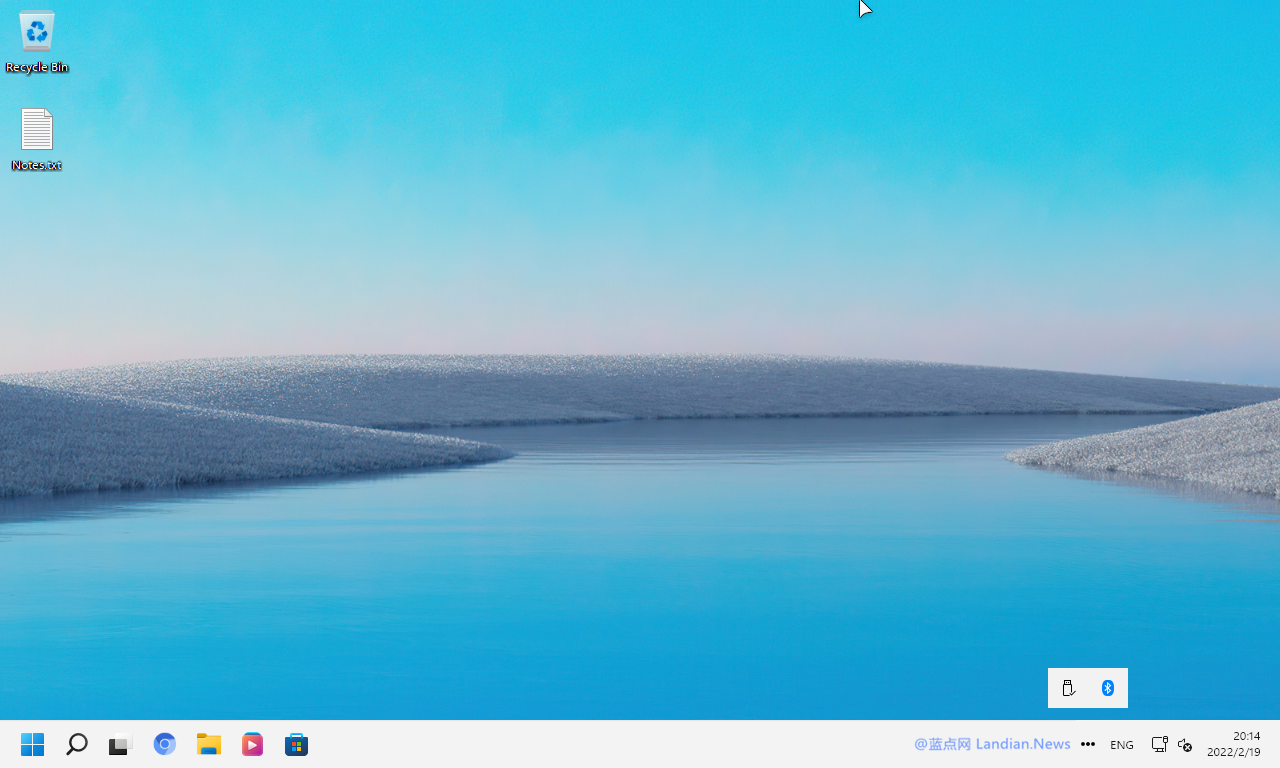Open the Windows Start menu
Viewport: 1280px width, 768px height.
tap(33, 744)
